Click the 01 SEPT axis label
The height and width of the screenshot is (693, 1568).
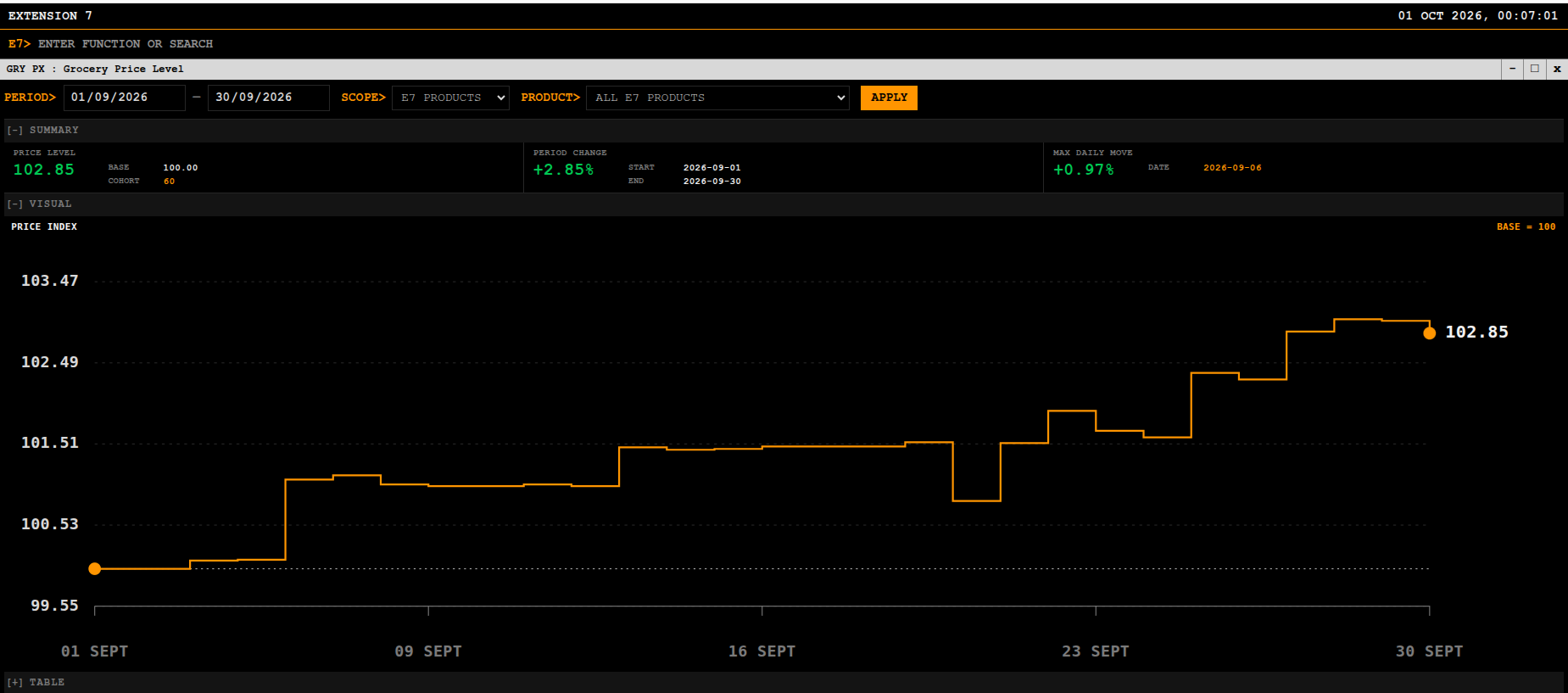click(95, 651)
